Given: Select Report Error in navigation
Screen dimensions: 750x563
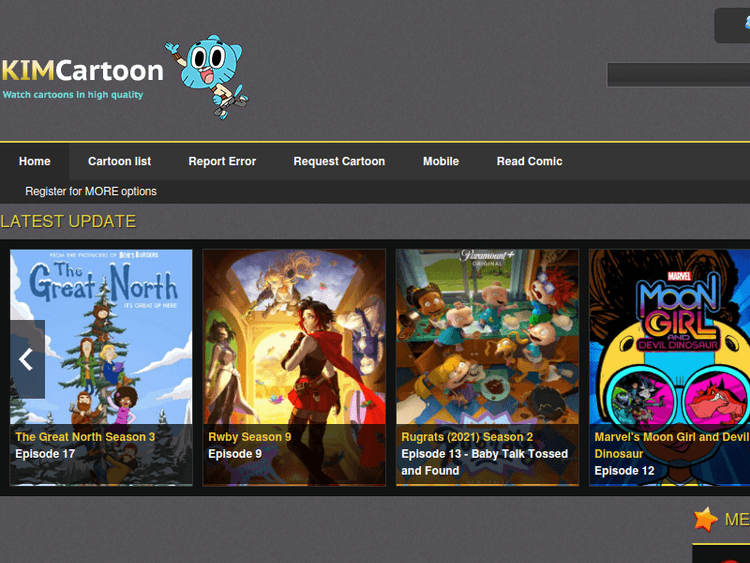Looking at the screenshot, I should 222,161.
